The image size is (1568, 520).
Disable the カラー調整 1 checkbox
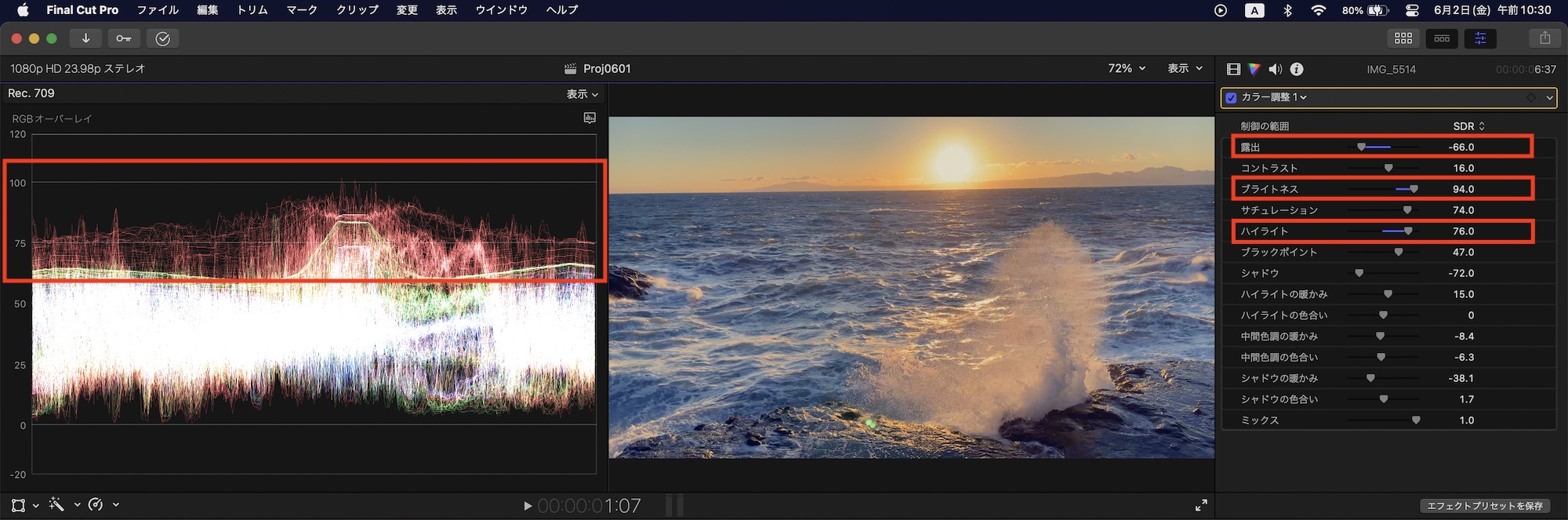tap(1231, 97)
